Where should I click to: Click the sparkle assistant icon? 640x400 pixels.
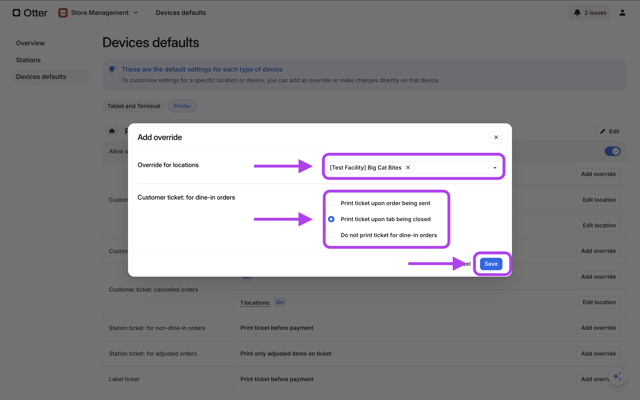[x=618, y=377]
